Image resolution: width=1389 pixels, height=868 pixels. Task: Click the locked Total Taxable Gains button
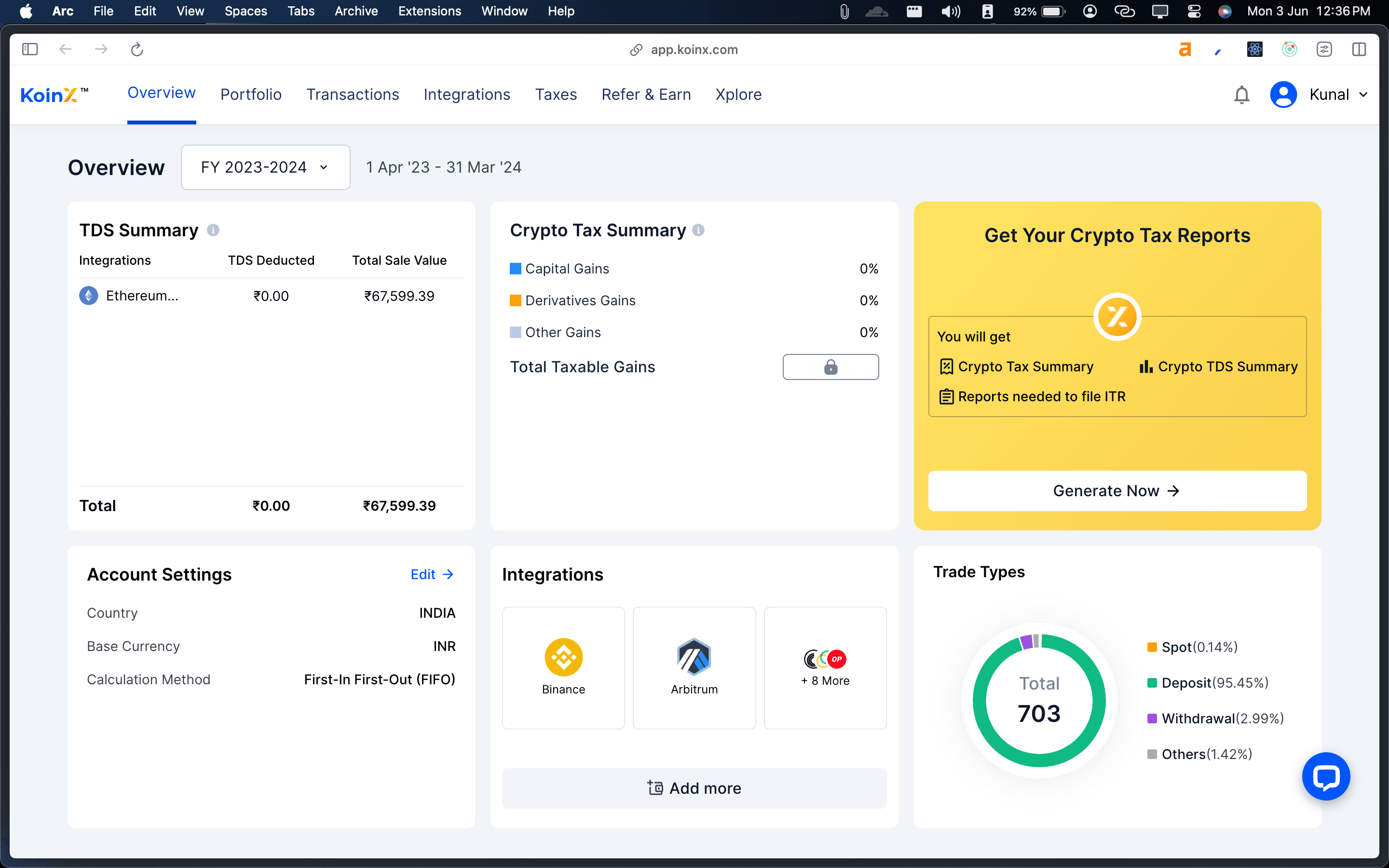[830, 367]
